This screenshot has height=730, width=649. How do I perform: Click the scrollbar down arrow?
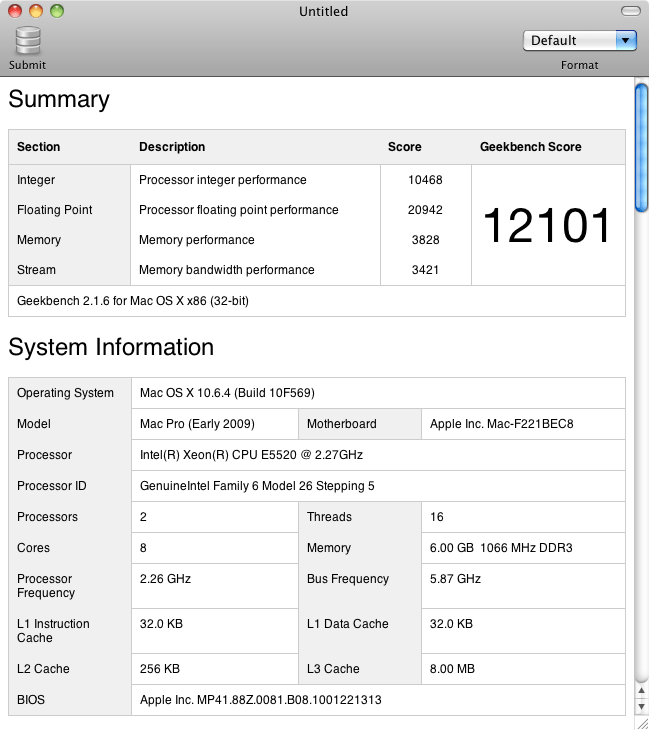tap(642, 707)
